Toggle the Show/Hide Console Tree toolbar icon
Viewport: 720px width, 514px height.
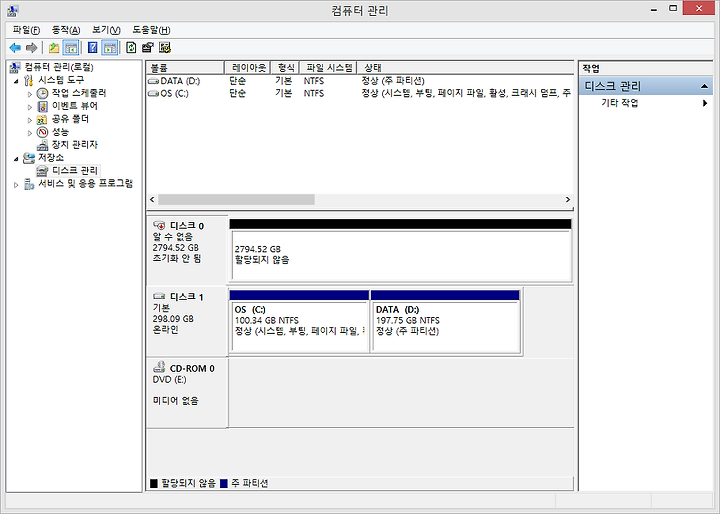coord(71,47)
